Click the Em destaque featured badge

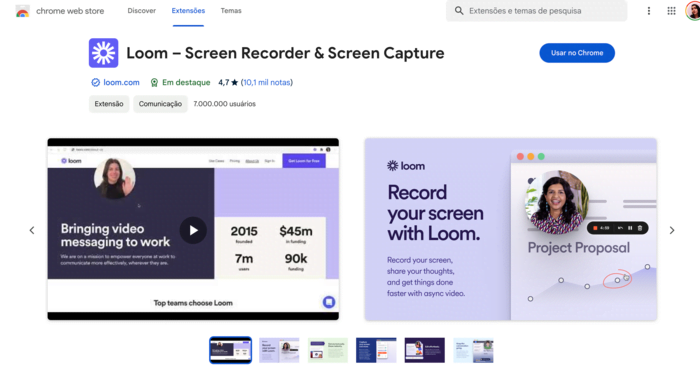(180, 83)
